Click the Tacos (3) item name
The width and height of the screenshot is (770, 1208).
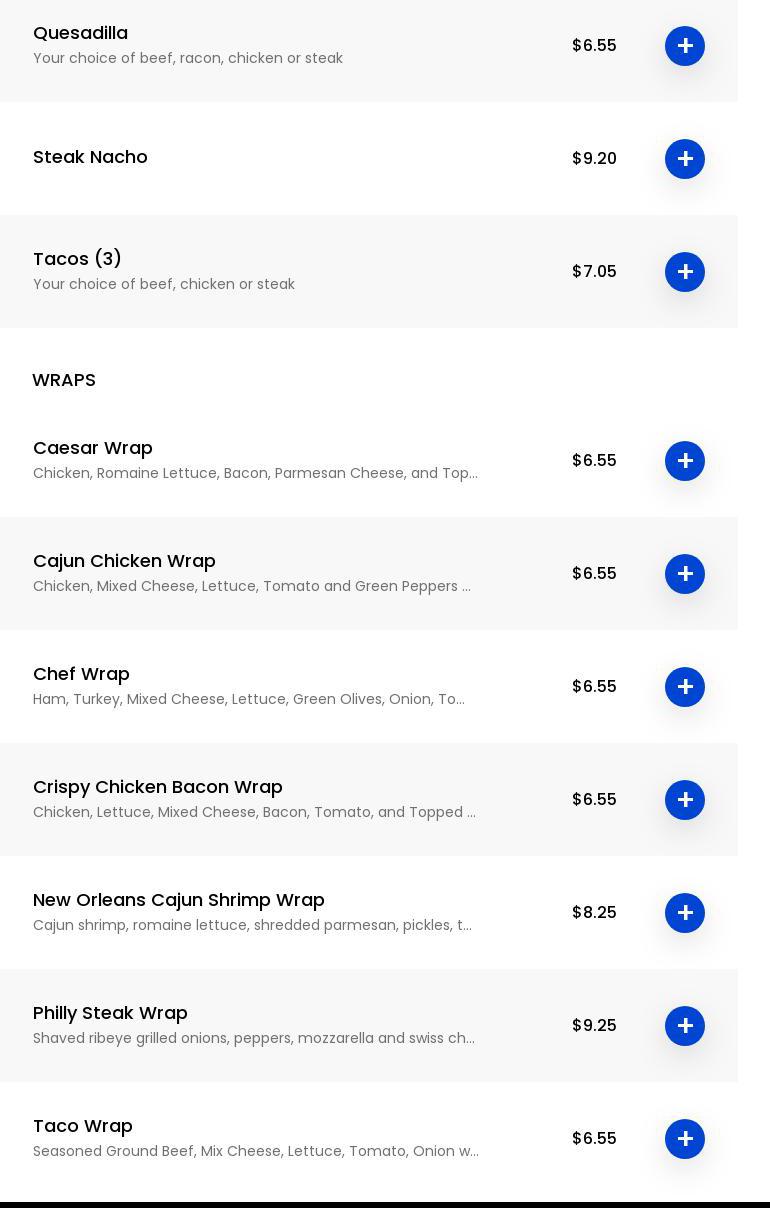(x=77, y=259)
